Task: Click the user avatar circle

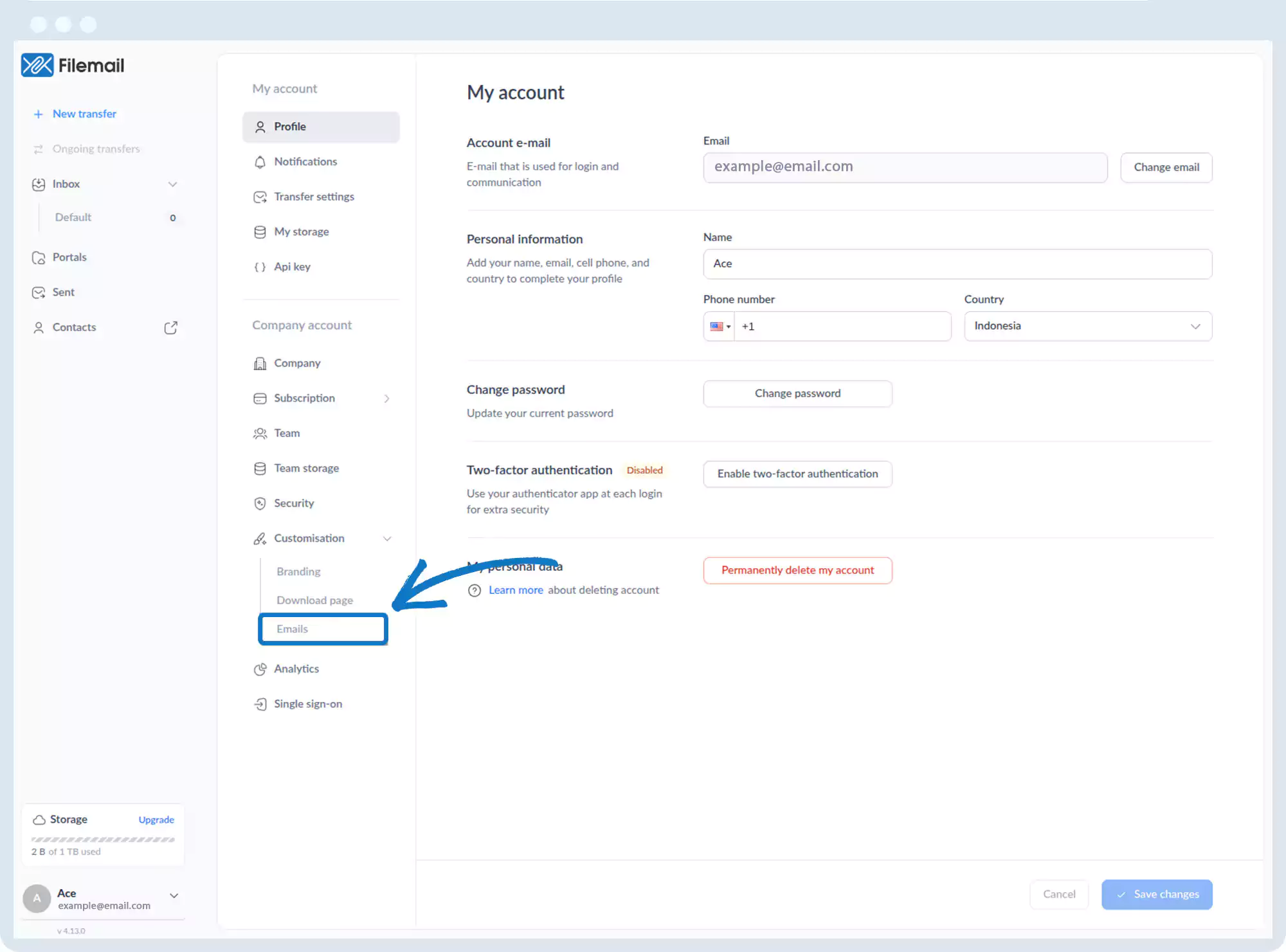Action: click(37, 899)
